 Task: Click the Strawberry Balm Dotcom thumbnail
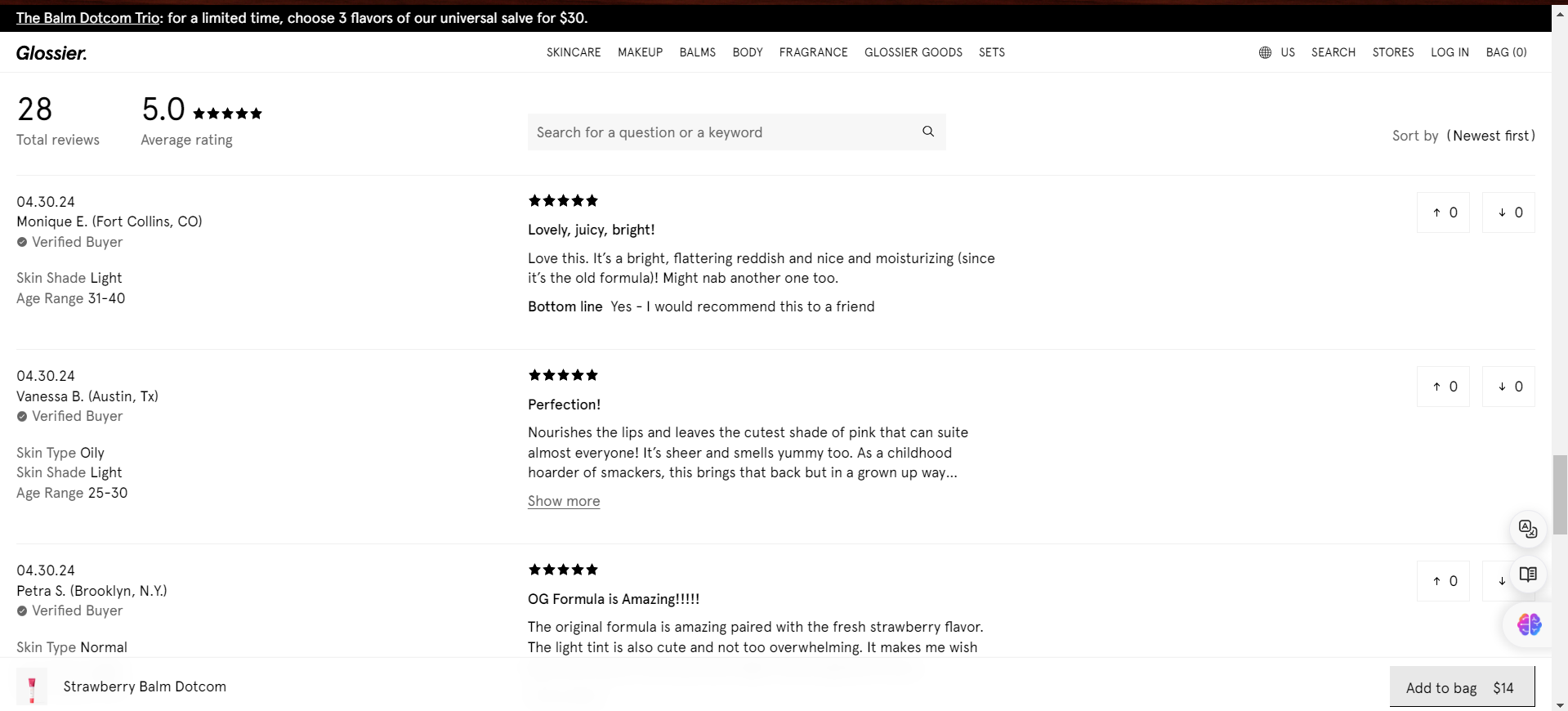pyautogui.click(x=32, y=686)
